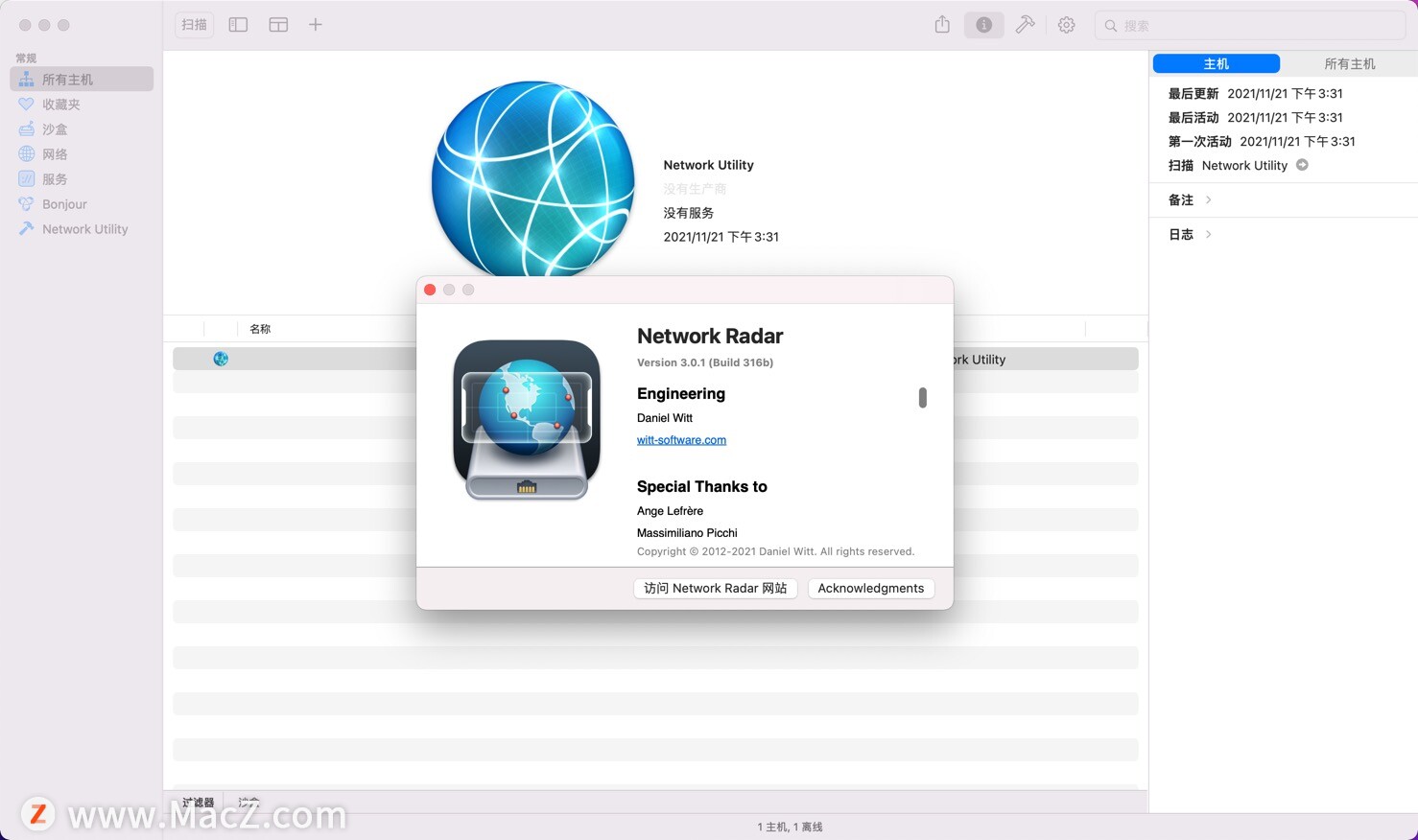This screenshot has height=840, width=1418.
Task: Click the 第一次活动 timestamp value
Action: click(1297, 142)
